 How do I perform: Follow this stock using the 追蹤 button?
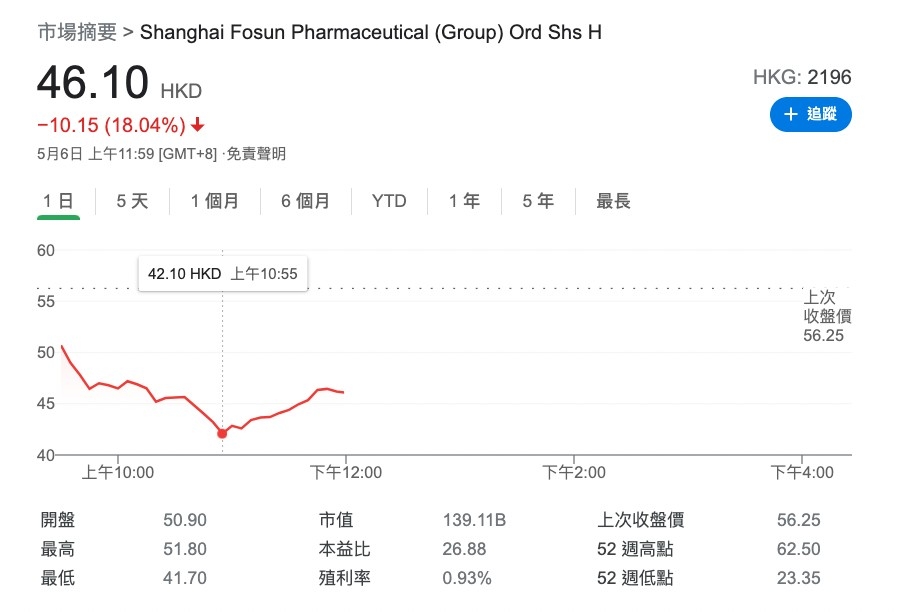pos(812,115)
